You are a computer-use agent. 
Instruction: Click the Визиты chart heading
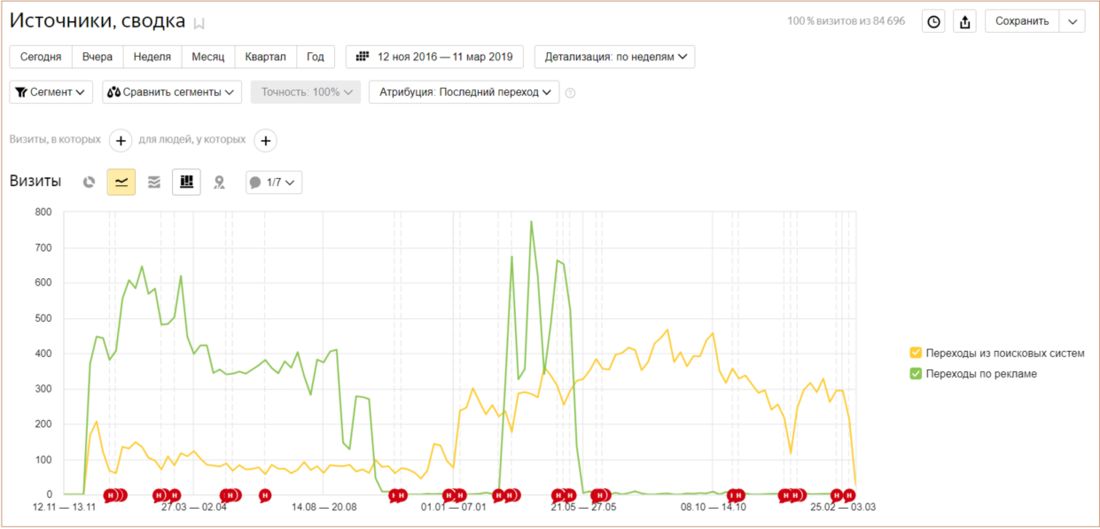point(35,182)
